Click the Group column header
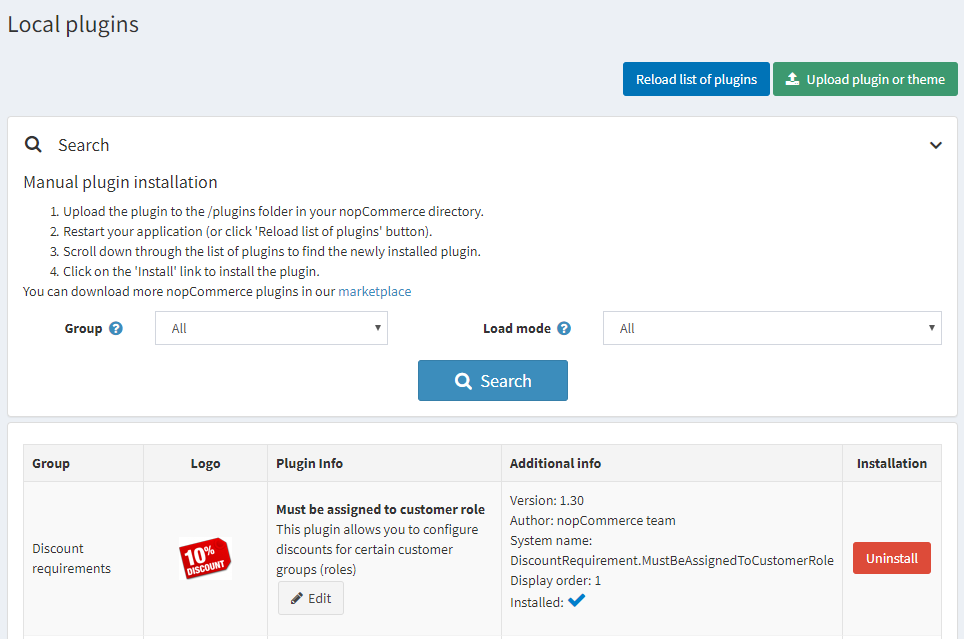This screenshot has height=639, width=964. point(51,464)
